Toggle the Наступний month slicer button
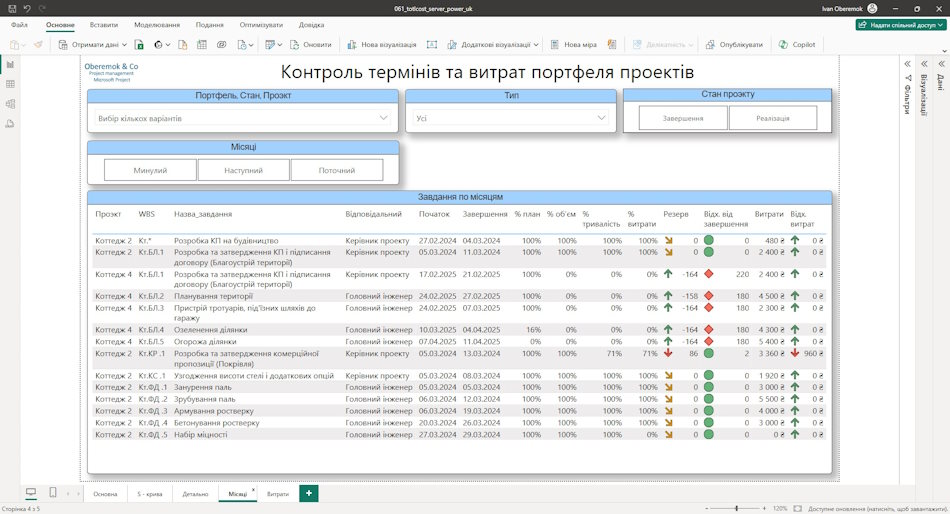The height and width of the screenshot is (514, 950). tap(244, 170)
